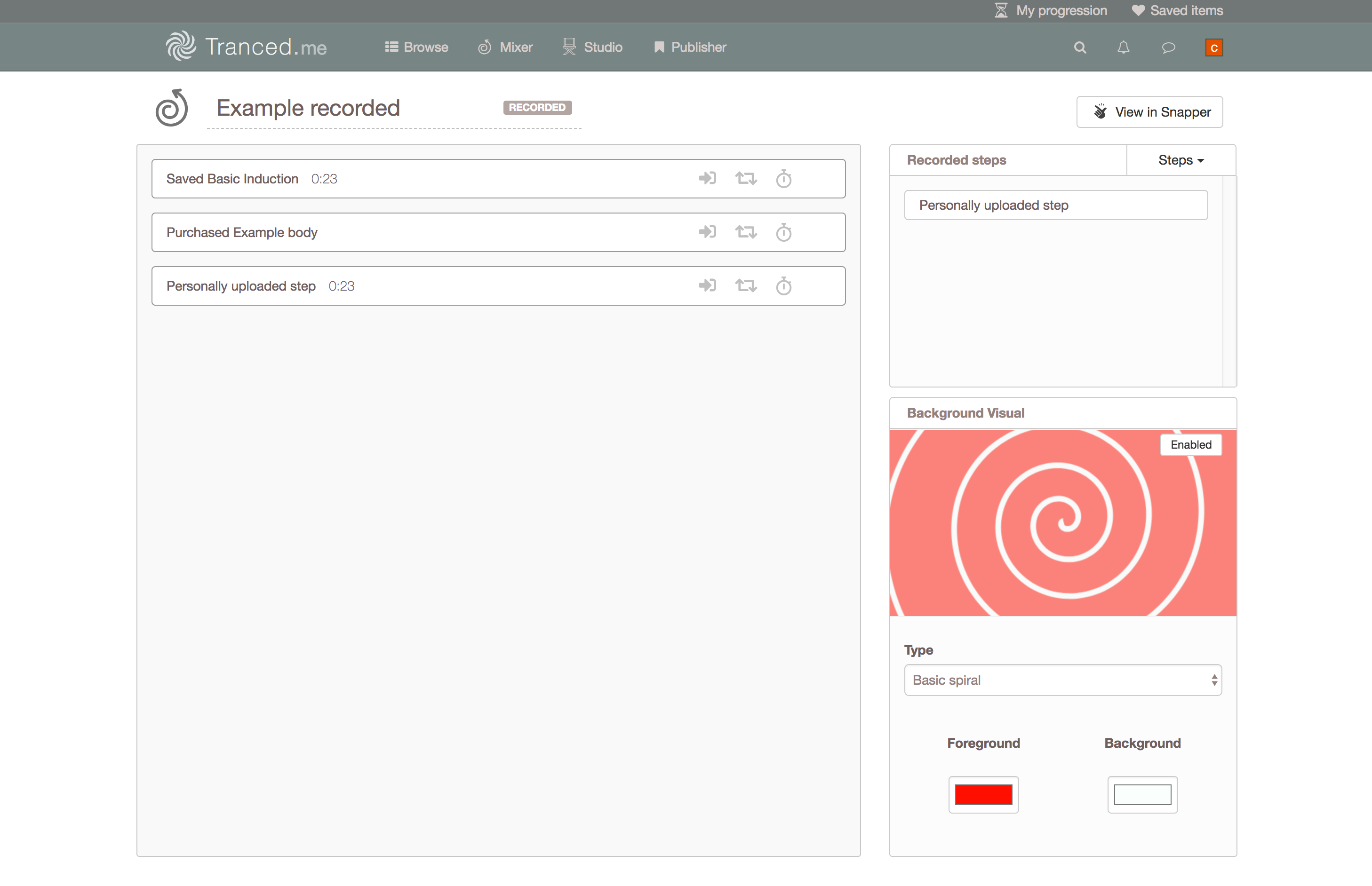Expand the Steps dropdown
The height and width of the screenshot is (886, 1372).
[1181, 160]
